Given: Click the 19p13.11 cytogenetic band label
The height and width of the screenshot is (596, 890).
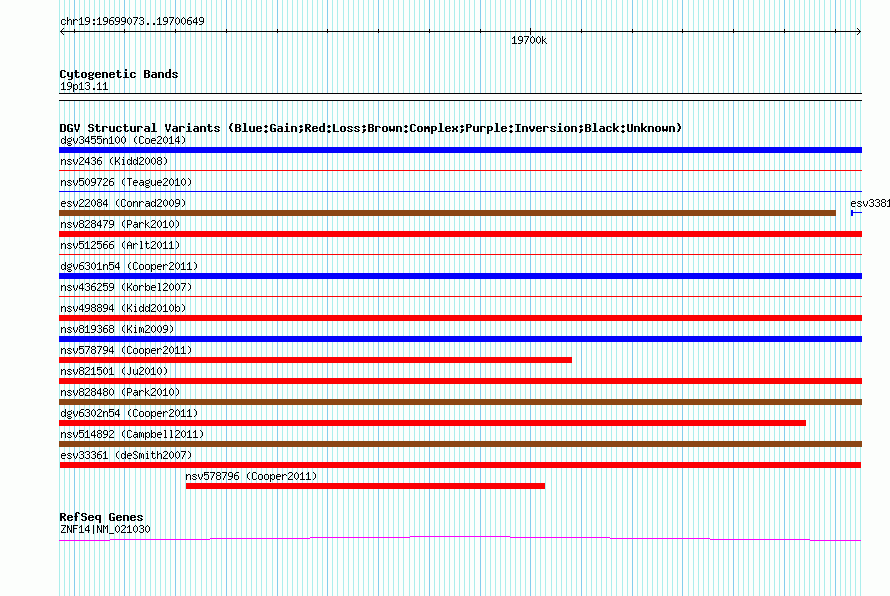Looking at the screenshot, I should [84, 86].
